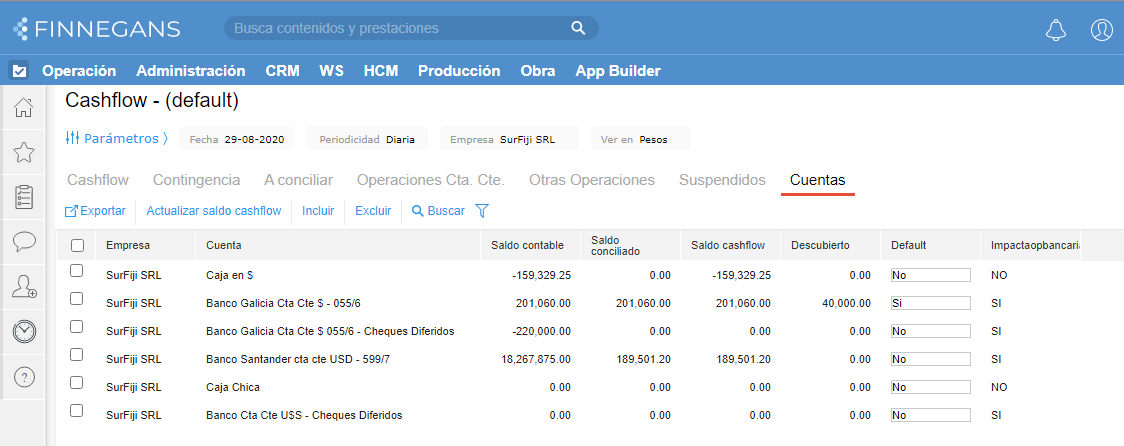Check the Caja Chica row checkbox

click(x=77, y=384)
